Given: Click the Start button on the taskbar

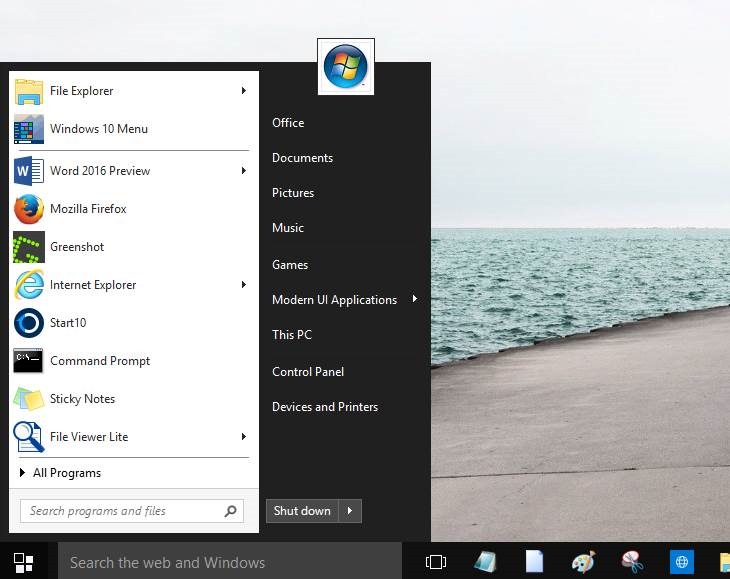Looking at the screenshot, I should coord(24,562).
